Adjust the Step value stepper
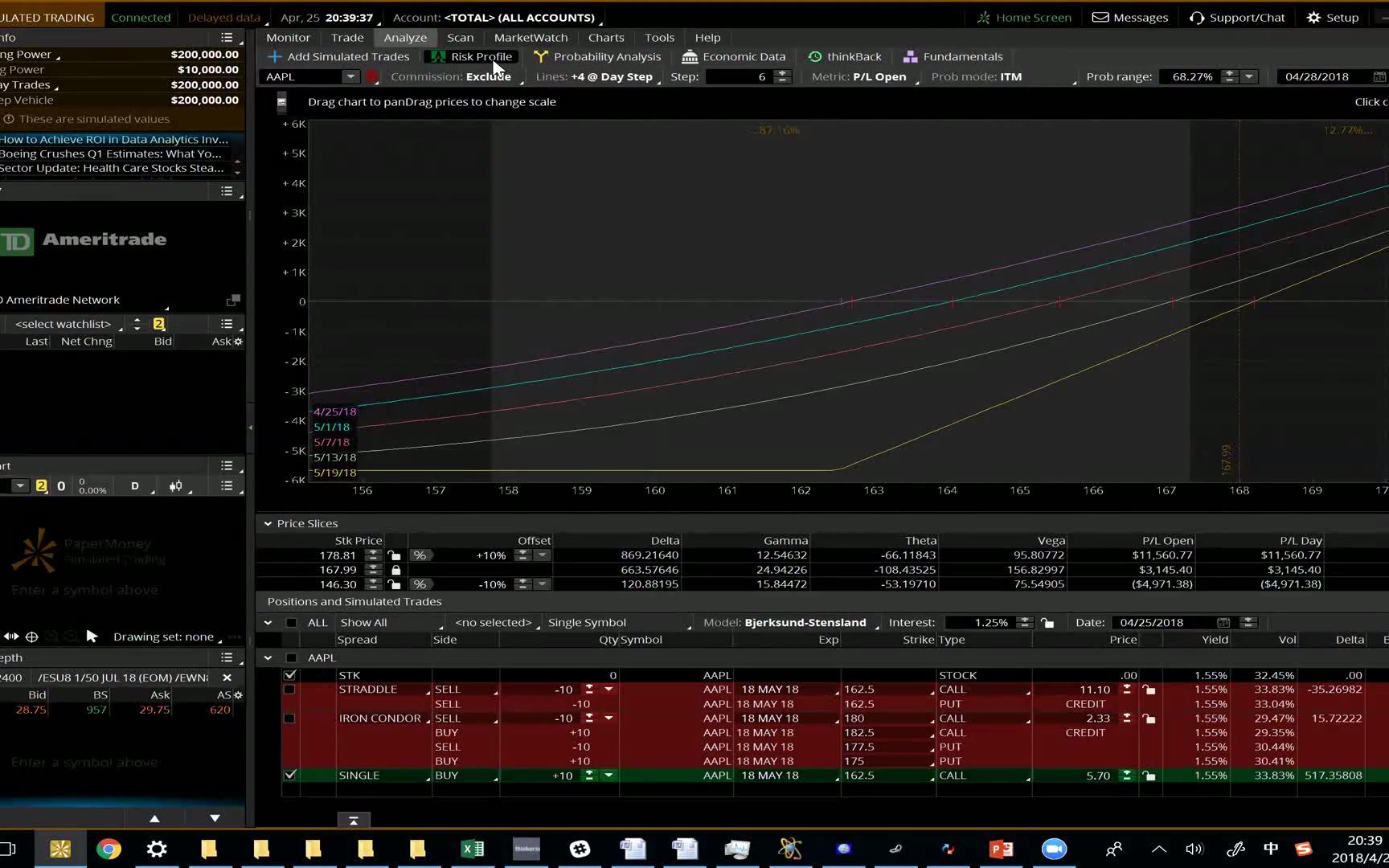Image resolution: width=1389 pixels, height=868 pixels. pyautogui.click(x=782, y=76)
